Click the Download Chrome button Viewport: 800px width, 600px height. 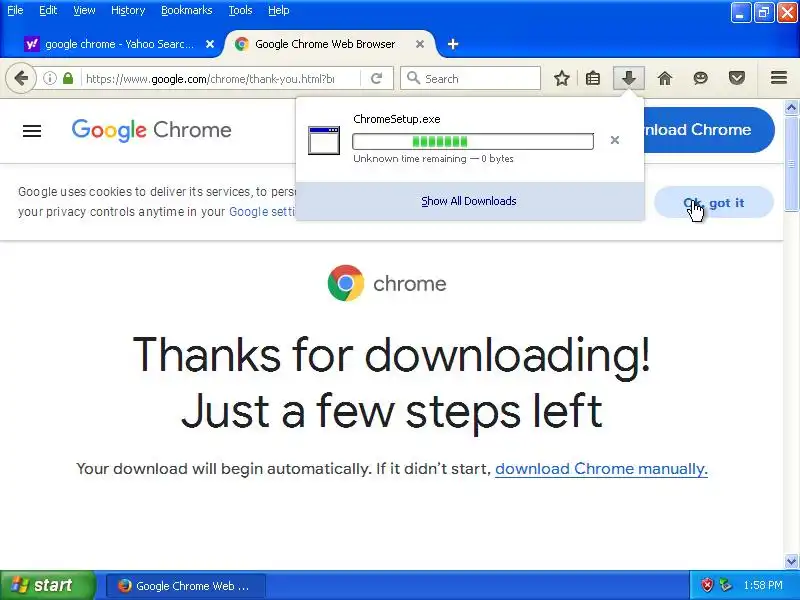pyautogui.click(x=709, y=130)
